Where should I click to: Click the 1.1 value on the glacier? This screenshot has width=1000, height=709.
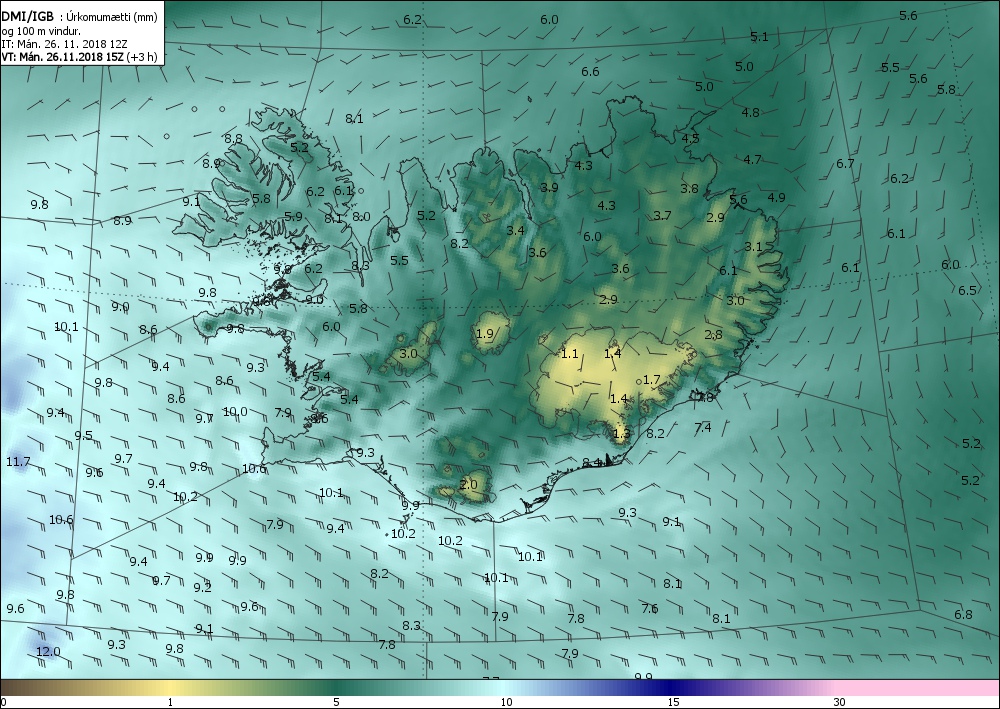[570, 353]
